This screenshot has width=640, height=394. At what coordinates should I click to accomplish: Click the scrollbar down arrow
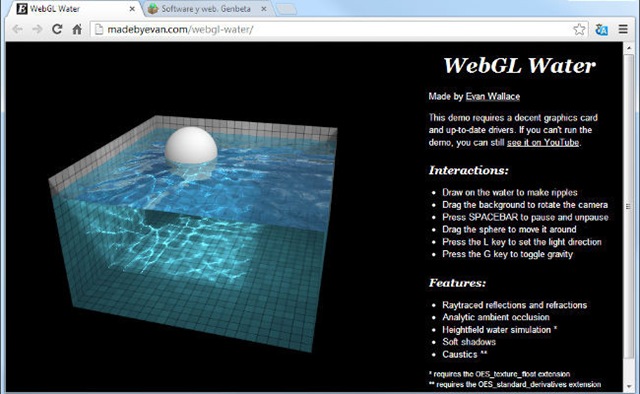pos(629,386)
